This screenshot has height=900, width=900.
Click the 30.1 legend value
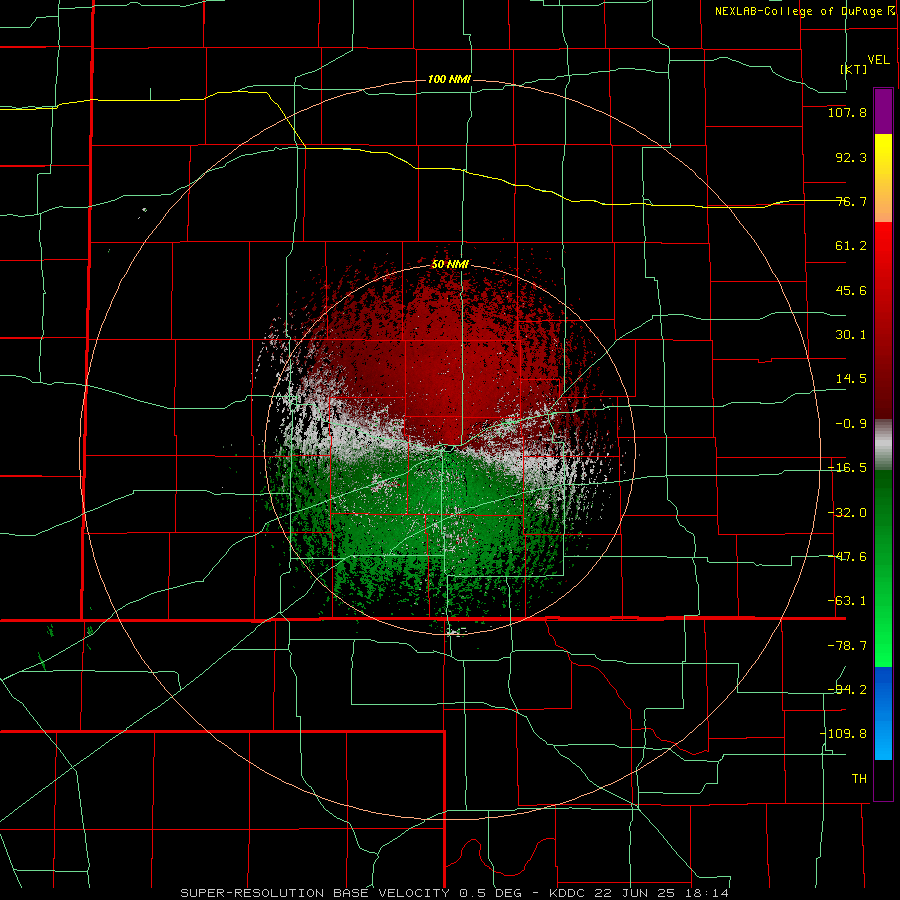851,335
